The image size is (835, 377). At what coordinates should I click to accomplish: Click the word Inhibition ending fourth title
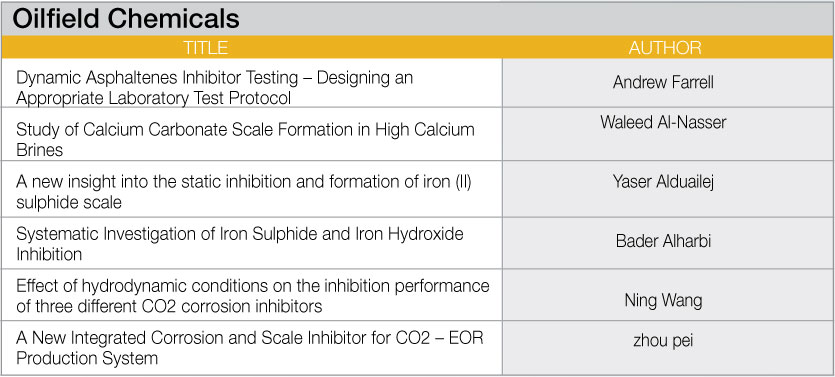[49, 255]
